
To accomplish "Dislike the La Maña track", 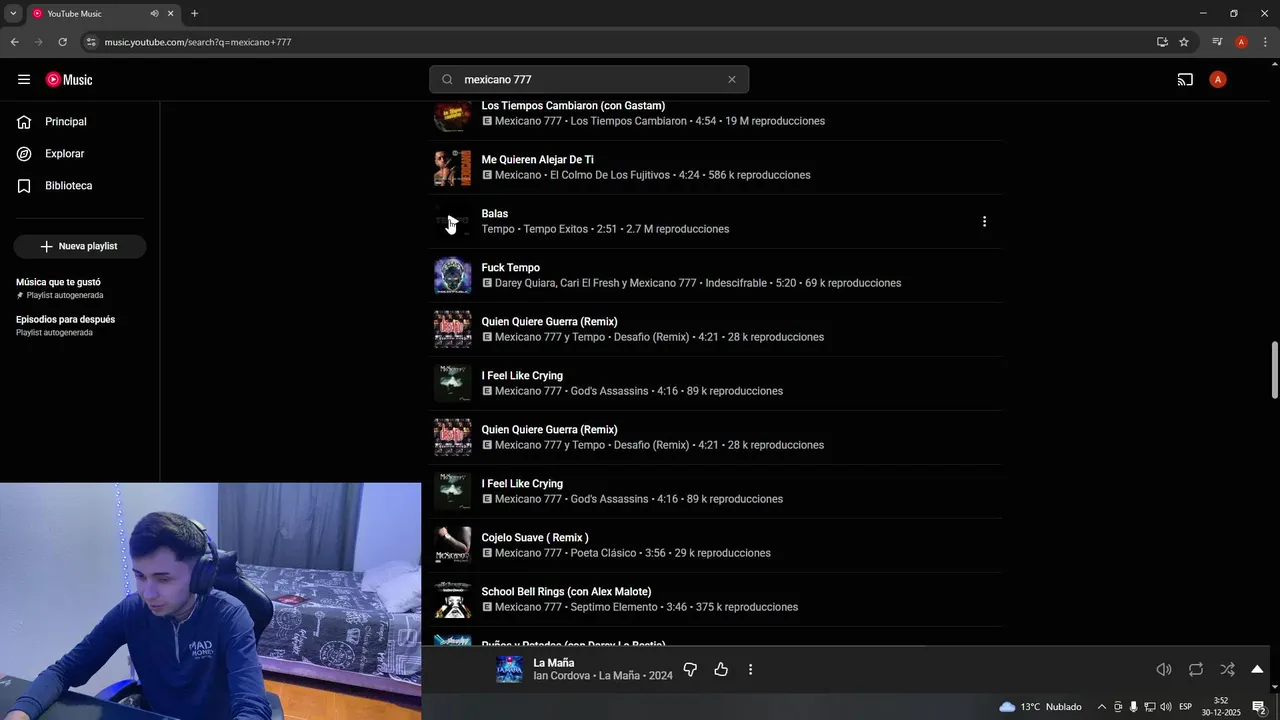I will click(x=690, y=669).
